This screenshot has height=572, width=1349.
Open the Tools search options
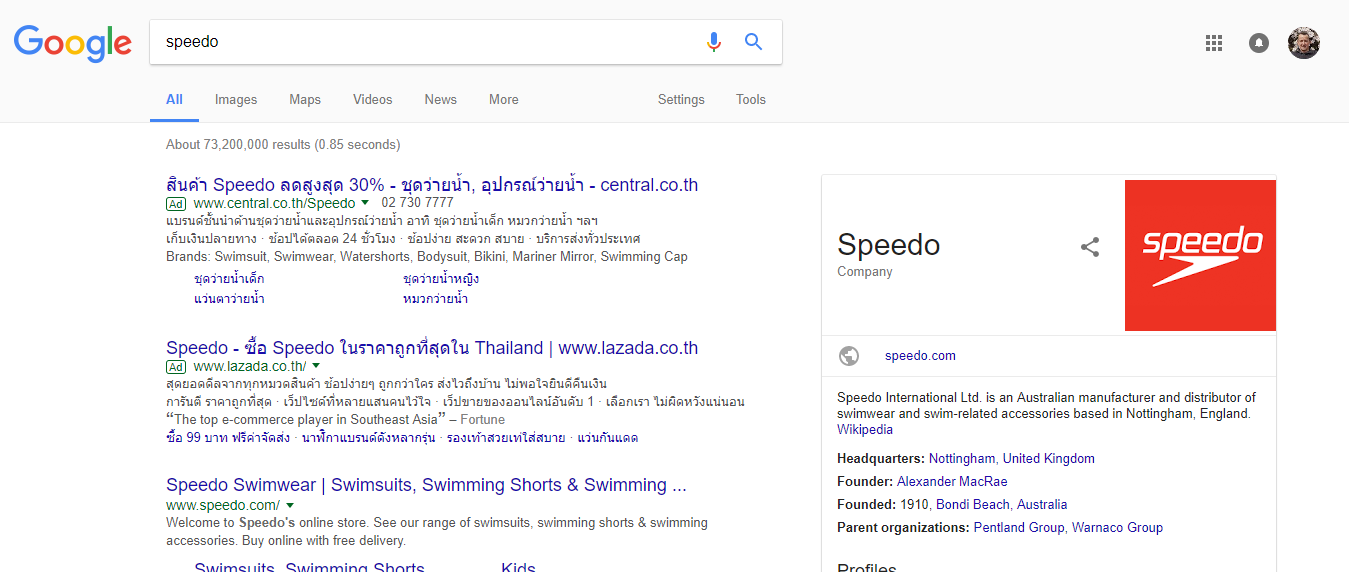[x=750, y=100]
